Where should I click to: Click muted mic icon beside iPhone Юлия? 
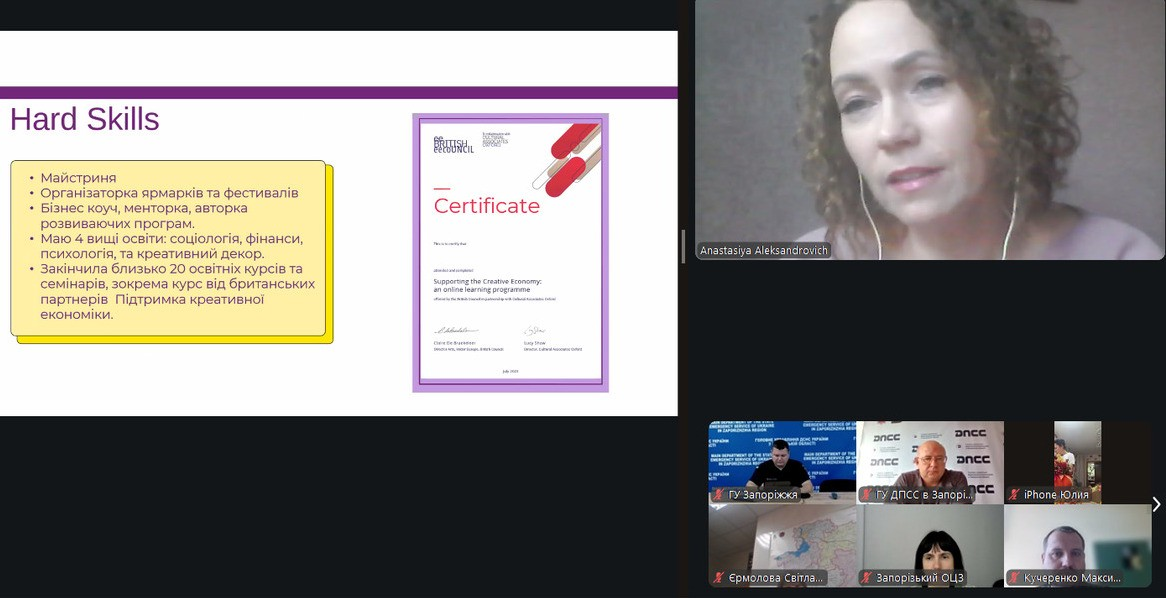(1014, 495)
